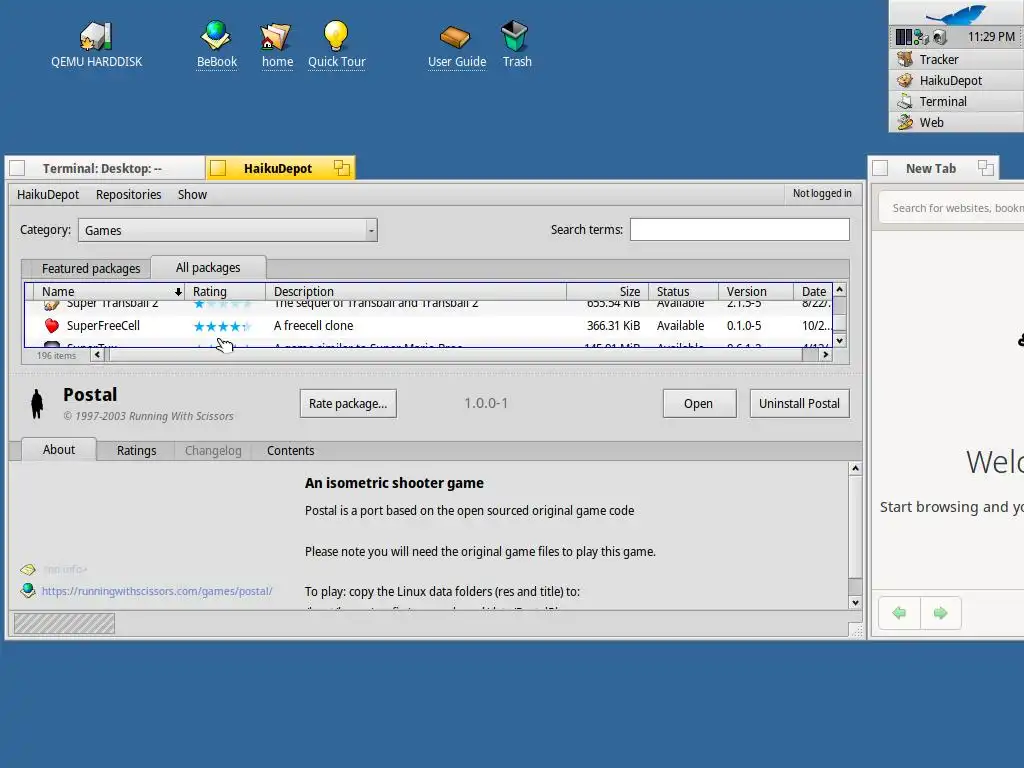Go back in the Web browser

(899, 613)
